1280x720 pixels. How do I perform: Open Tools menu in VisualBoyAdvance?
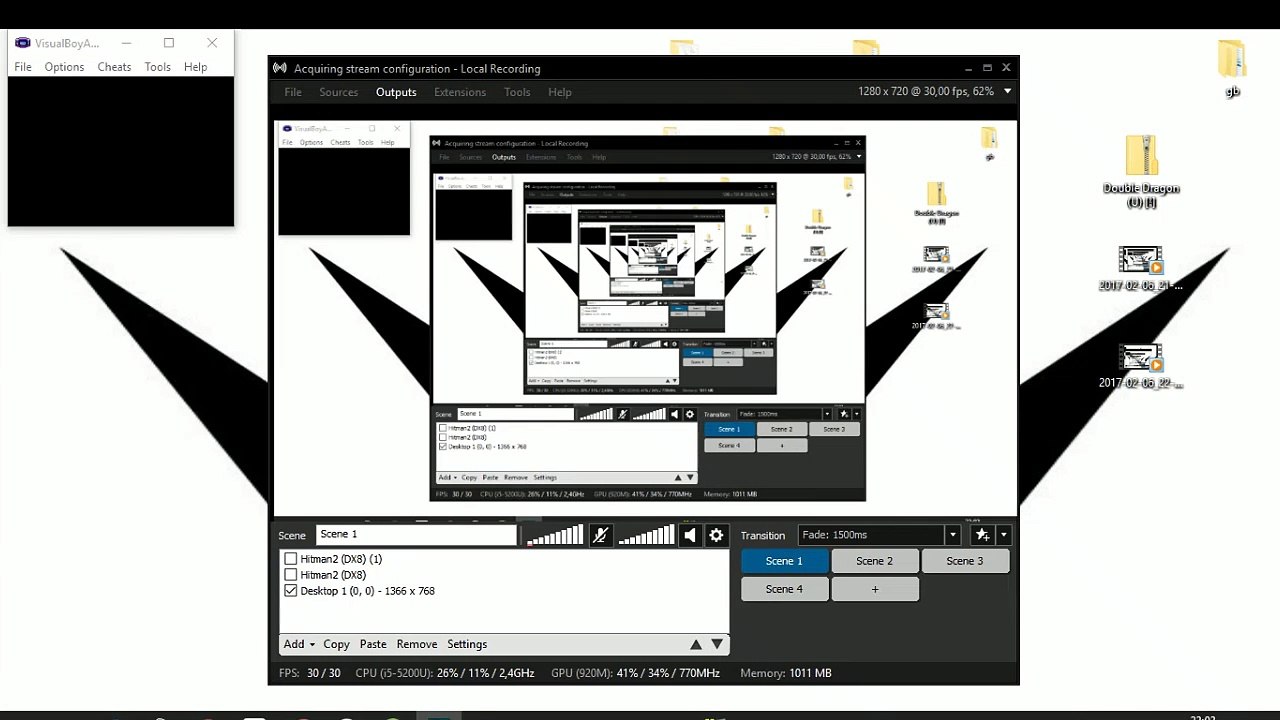pyautogui.click(x=158, y=67)
